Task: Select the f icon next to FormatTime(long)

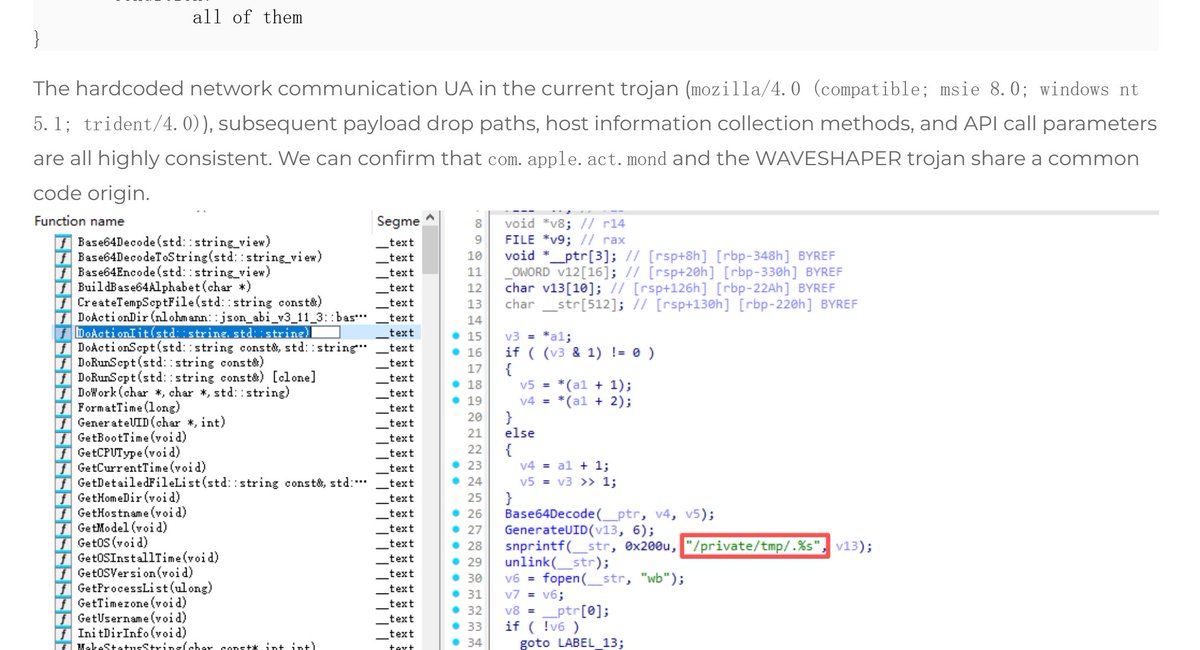Action: click(x=63, y=408)
